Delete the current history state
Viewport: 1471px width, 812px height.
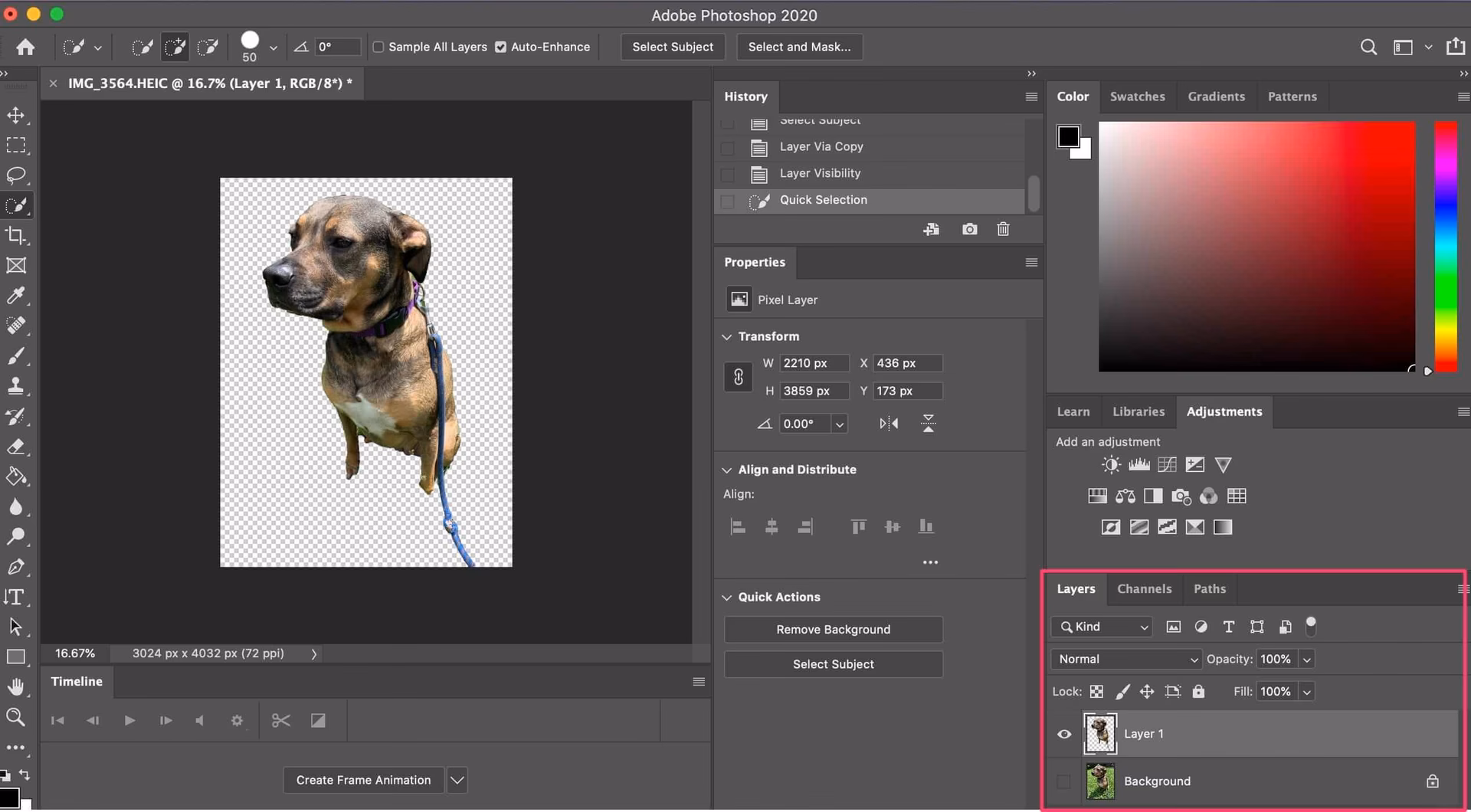pos(1003,229)
